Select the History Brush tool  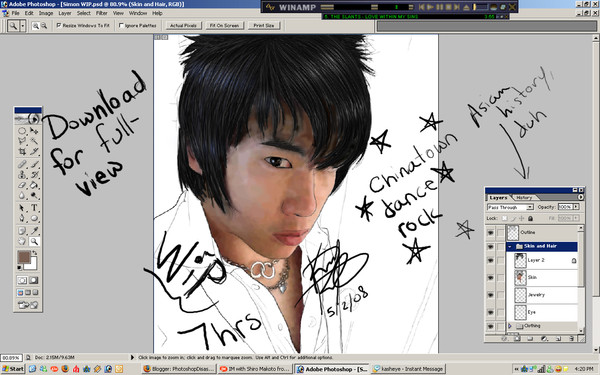34,175
